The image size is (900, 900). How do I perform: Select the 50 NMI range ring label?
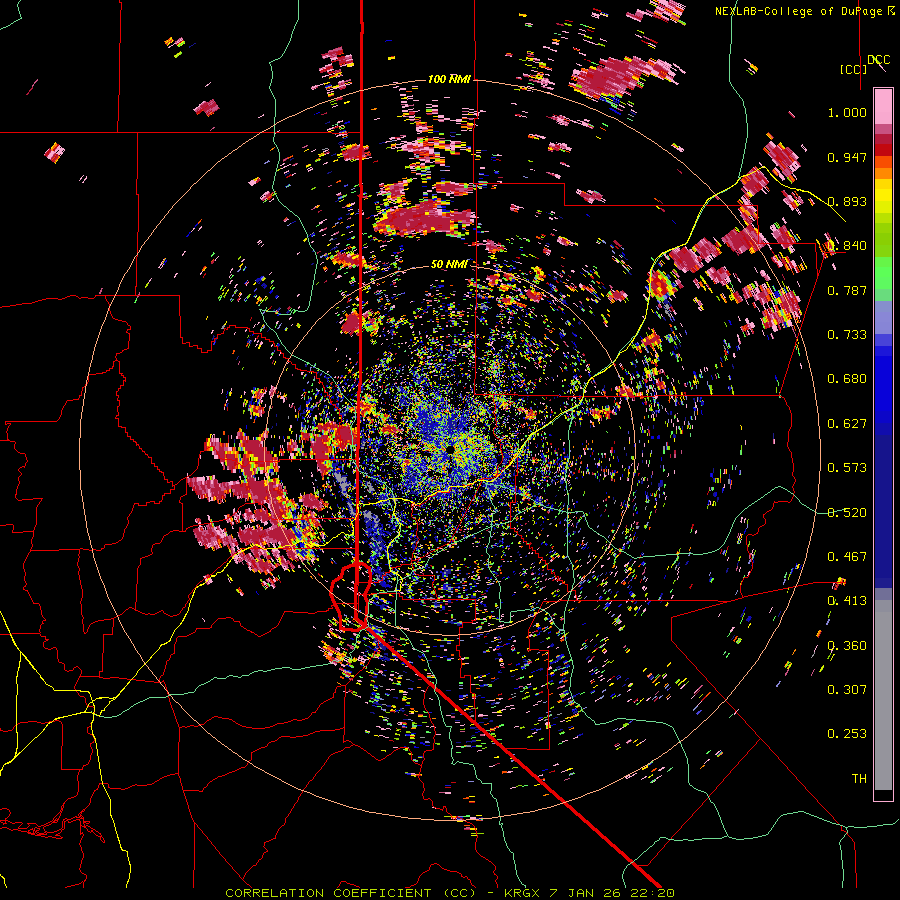[x=449, y=264]
